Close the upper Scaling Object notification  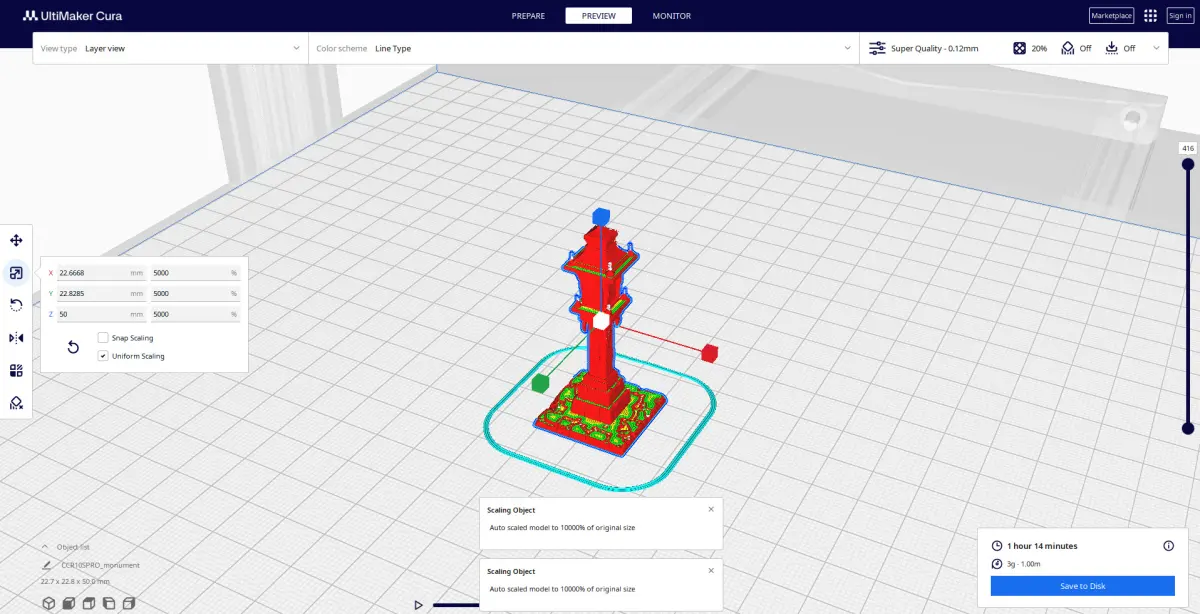pyautogui.click(x=711, y=509)
